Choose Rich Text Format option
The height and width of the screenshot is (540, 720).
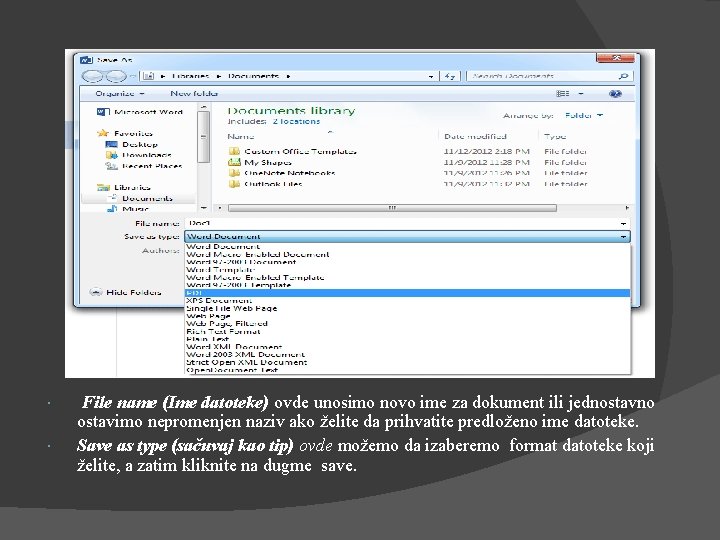[408, 332]
